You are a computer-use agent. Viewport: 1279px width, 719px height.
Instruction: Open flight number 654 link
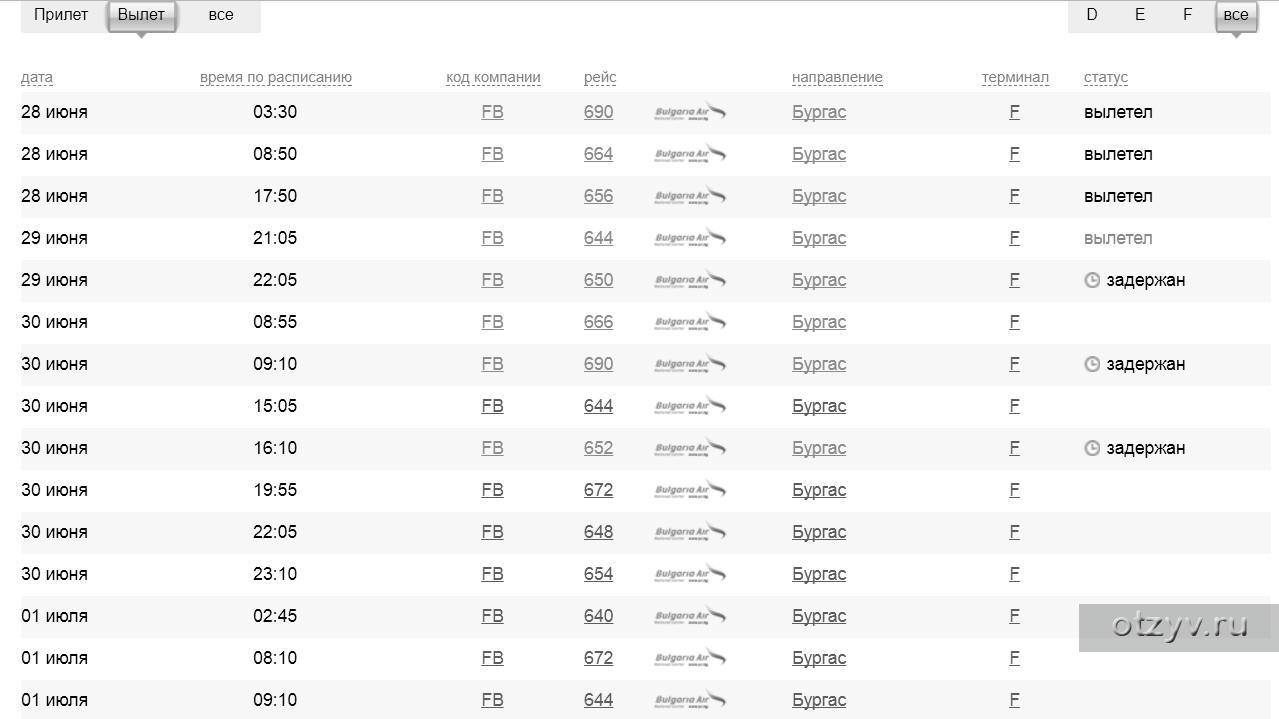(598, 574)
